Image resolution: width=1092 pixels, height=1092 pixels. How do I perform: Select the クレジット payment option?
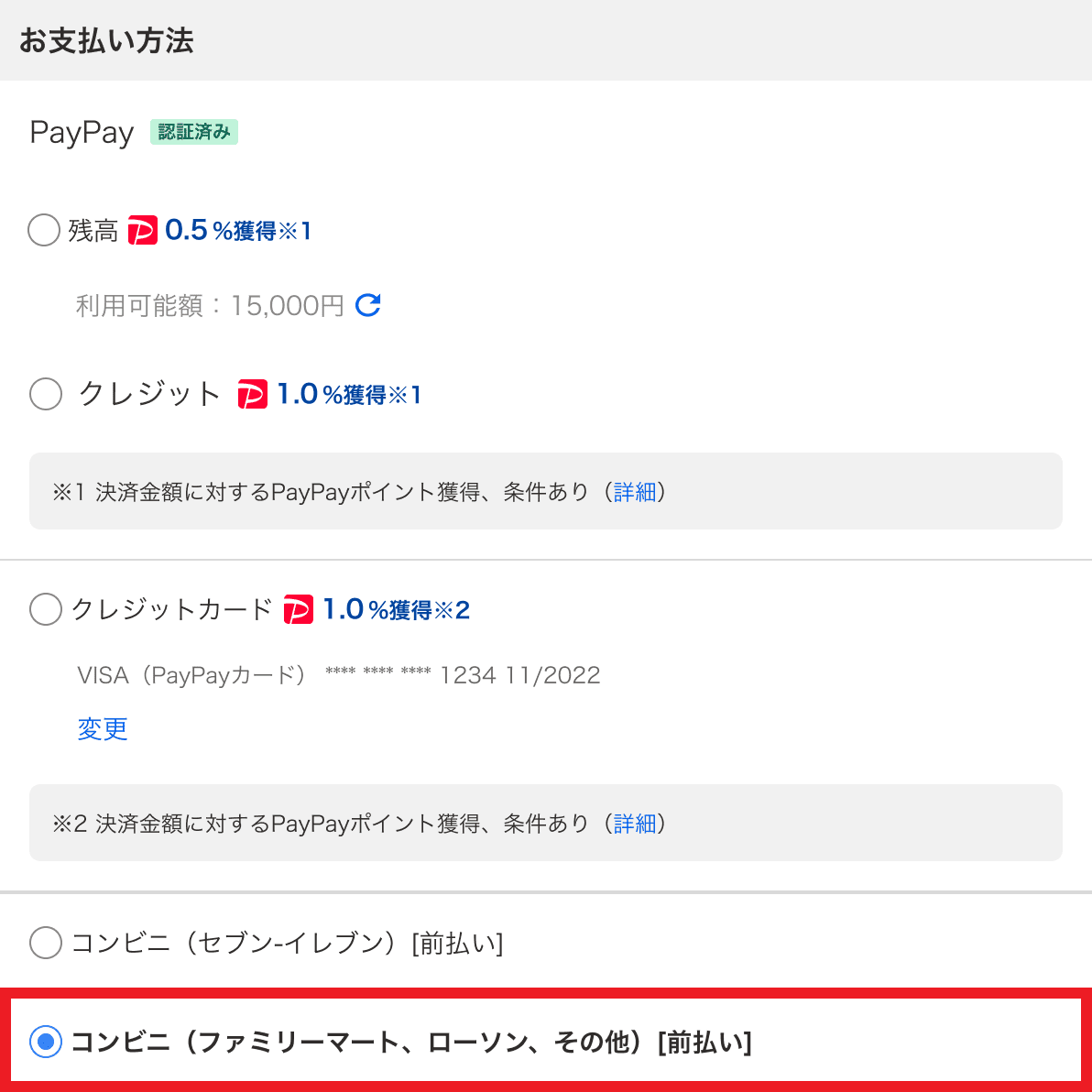pyautogui.click(x=45, y=394)
